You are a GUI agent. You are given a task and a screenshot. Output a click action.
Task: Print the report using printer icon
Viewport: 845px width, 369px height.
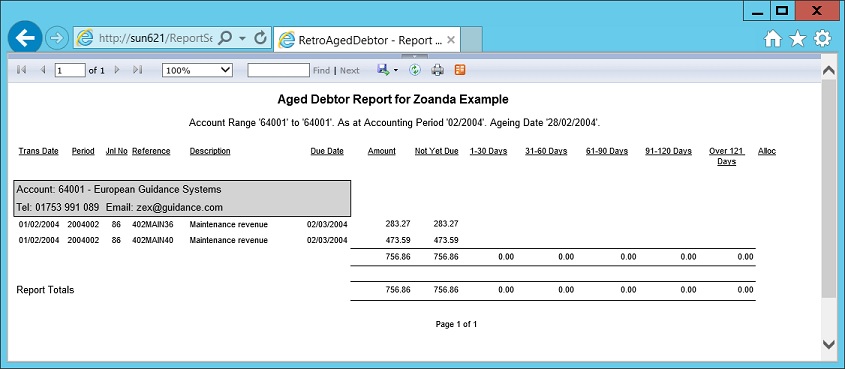tap(438, 70)
